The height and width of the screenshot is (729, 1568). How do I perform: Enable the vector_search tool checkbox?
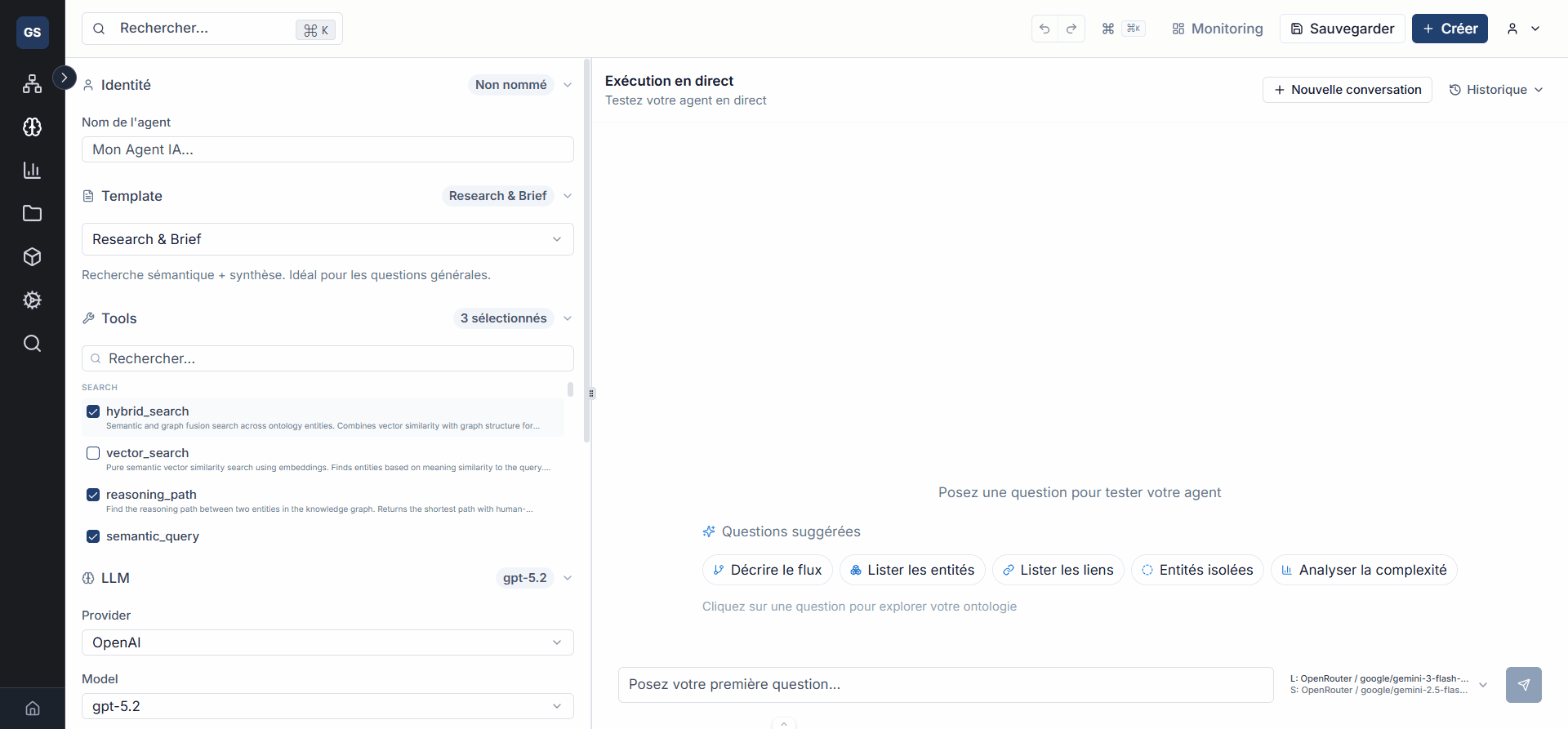pyautogui.click(x=93, y=453)
